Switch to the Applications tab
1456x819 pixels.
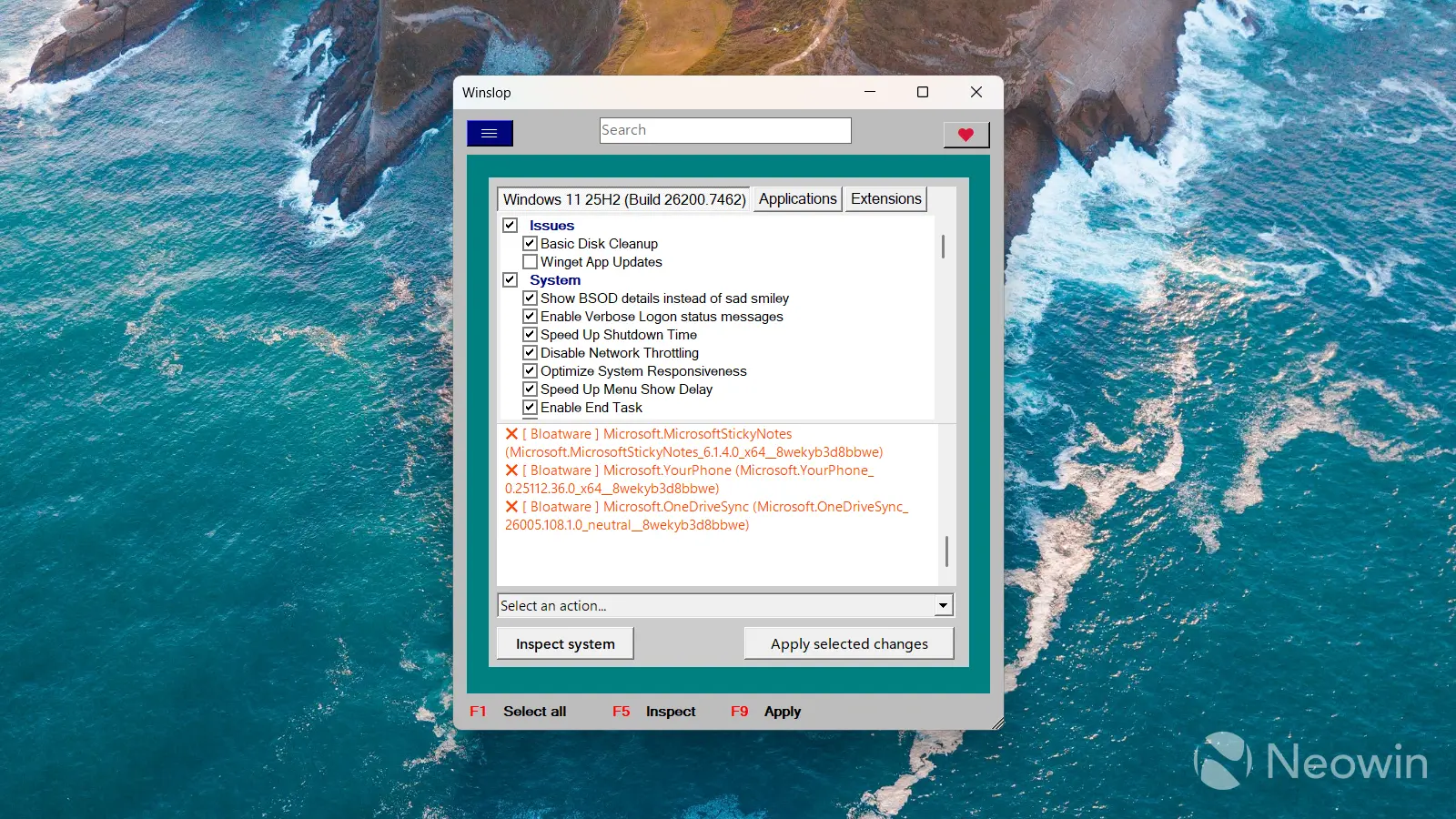pyautogui.click(x=797, y=199)
